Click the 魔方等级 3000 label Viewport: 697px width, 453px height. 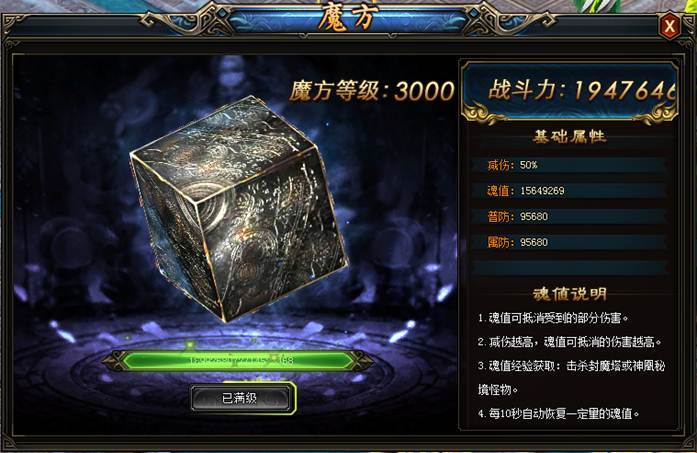pos(372,91)
